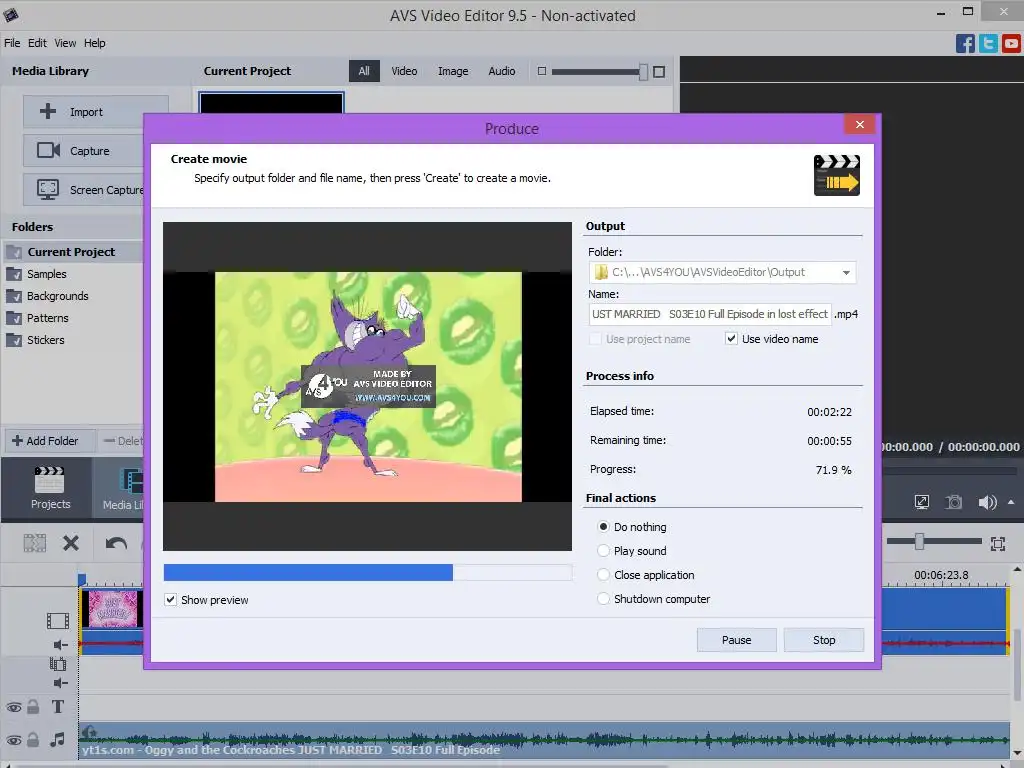The height and width of the screenshot is (768, 1024).
Task: Select the Do nothing radio button
Action: point(603,526)
